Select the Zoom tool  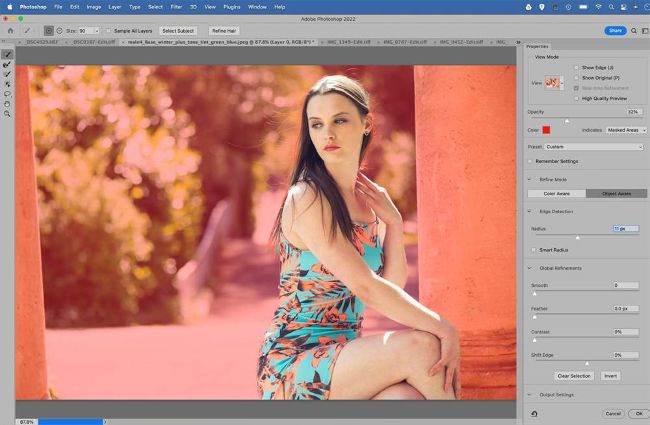(x=7, y=113)
